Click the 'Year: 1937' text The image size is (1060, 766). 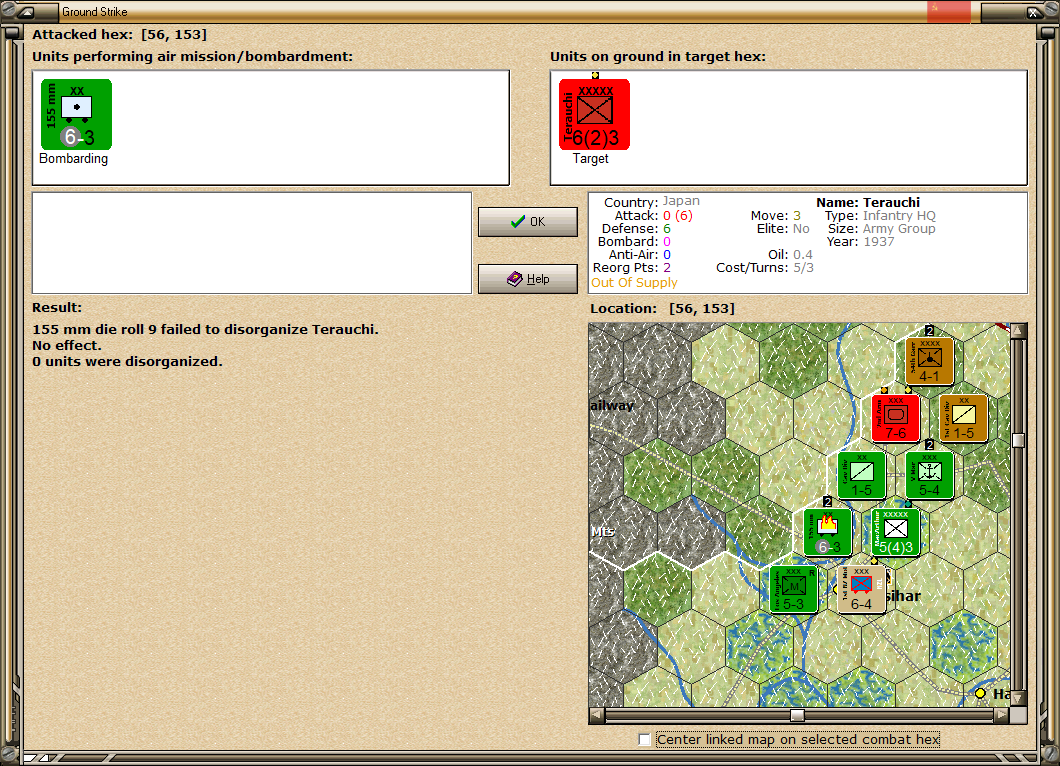pos(861,241)
